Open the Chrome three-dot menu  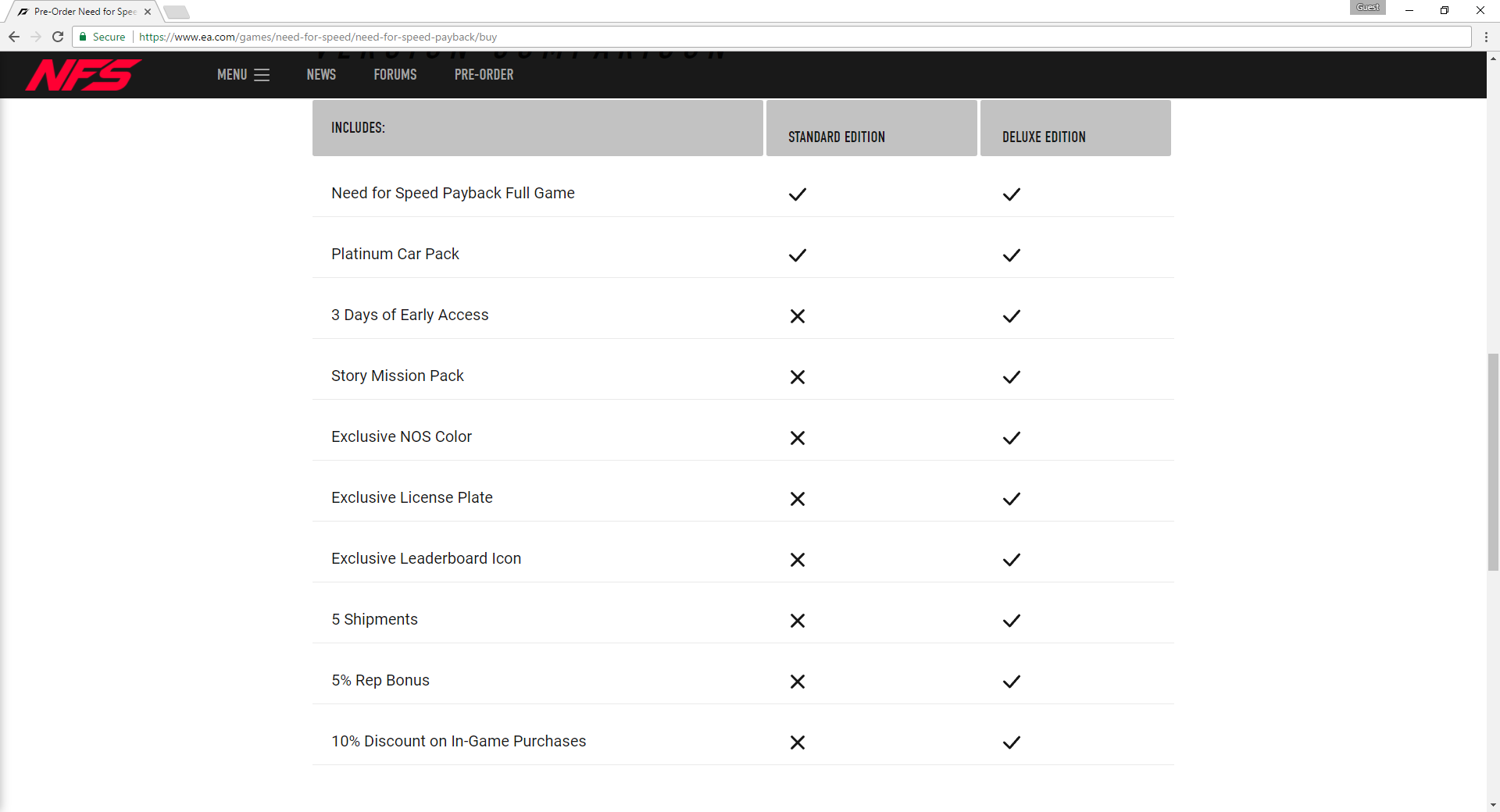click(1486, 37)
